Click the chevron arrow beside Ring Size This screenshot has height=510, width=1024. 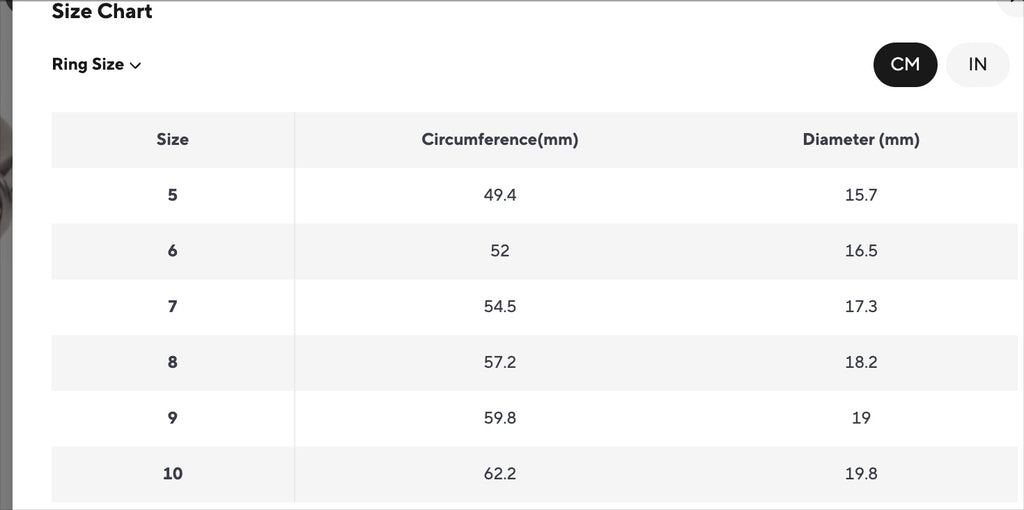click(135, 65)
